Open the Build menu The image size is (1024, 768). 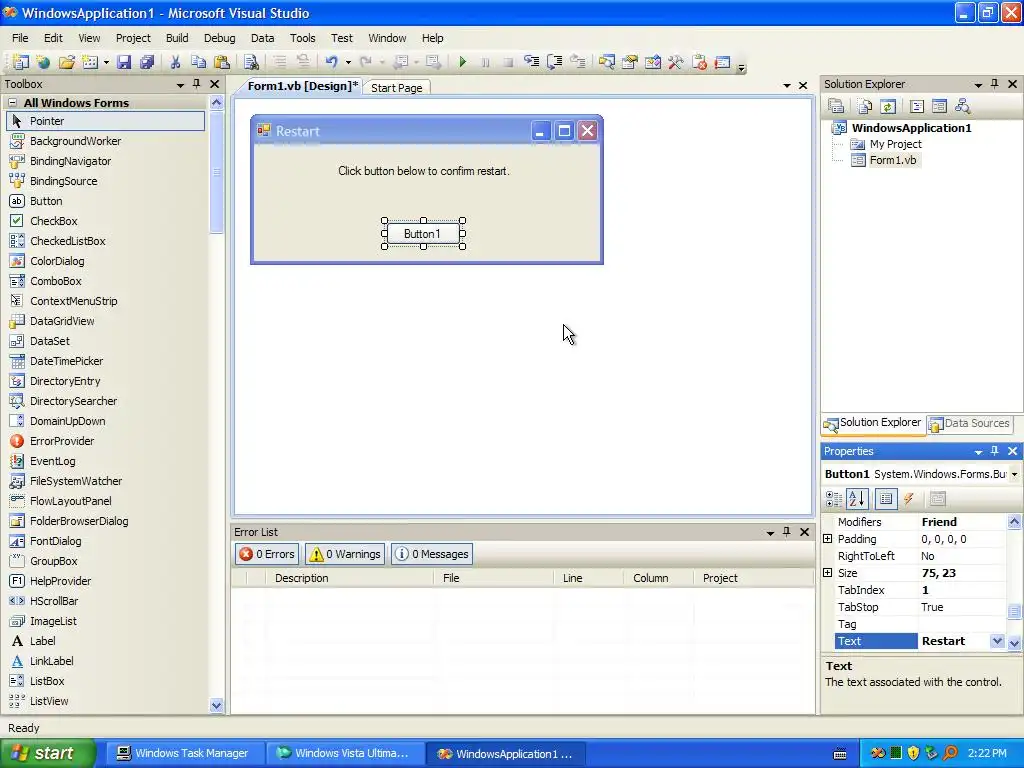[x=177, y=38]
